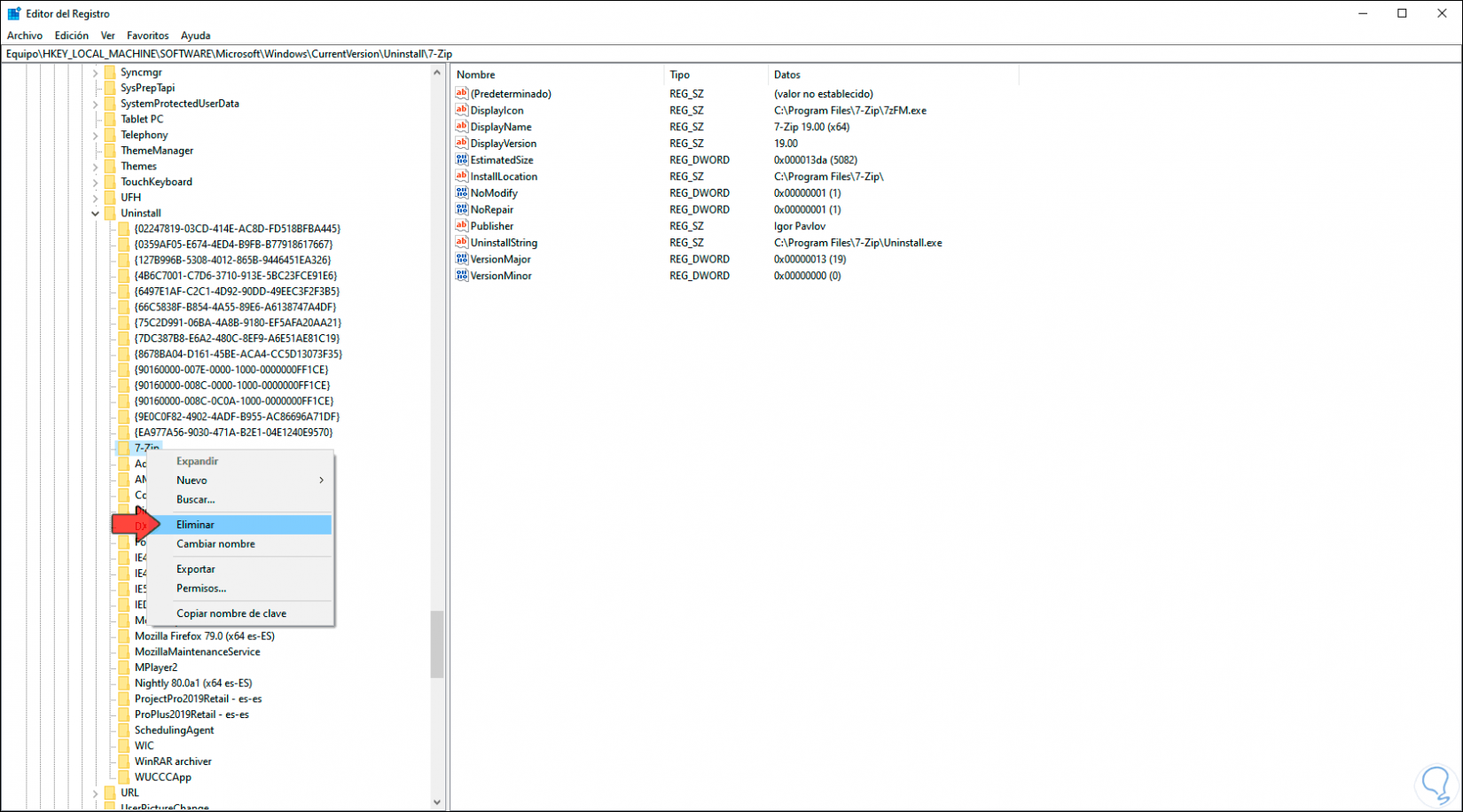
Task: Click the Uninstall folder icon
Action: tap(110, 213)
